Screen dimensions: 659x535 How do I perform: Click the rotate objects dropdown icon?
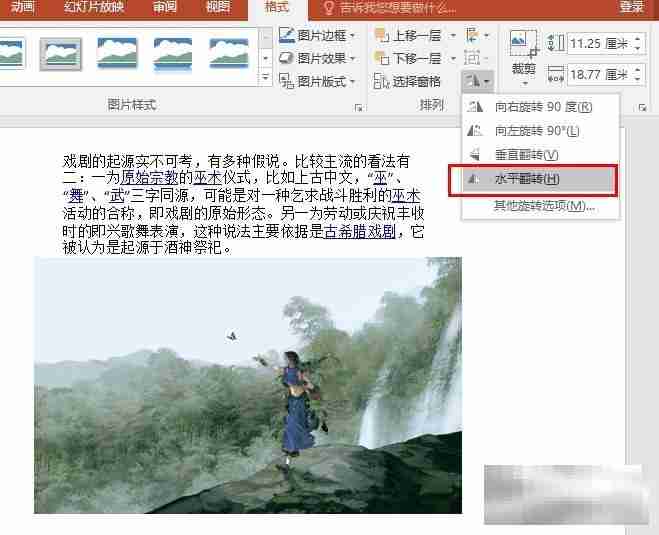(x=477, y=81)
